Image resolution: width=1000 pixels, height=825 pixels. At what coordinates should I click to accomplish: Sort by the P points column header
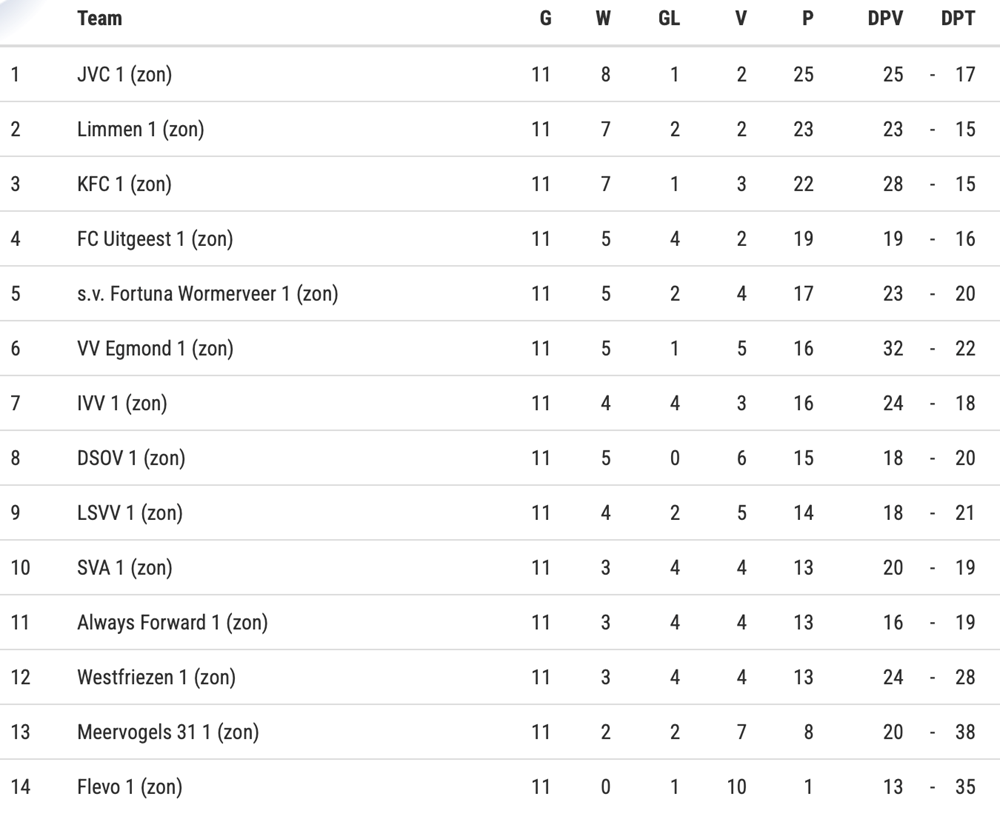coord(807,18)
